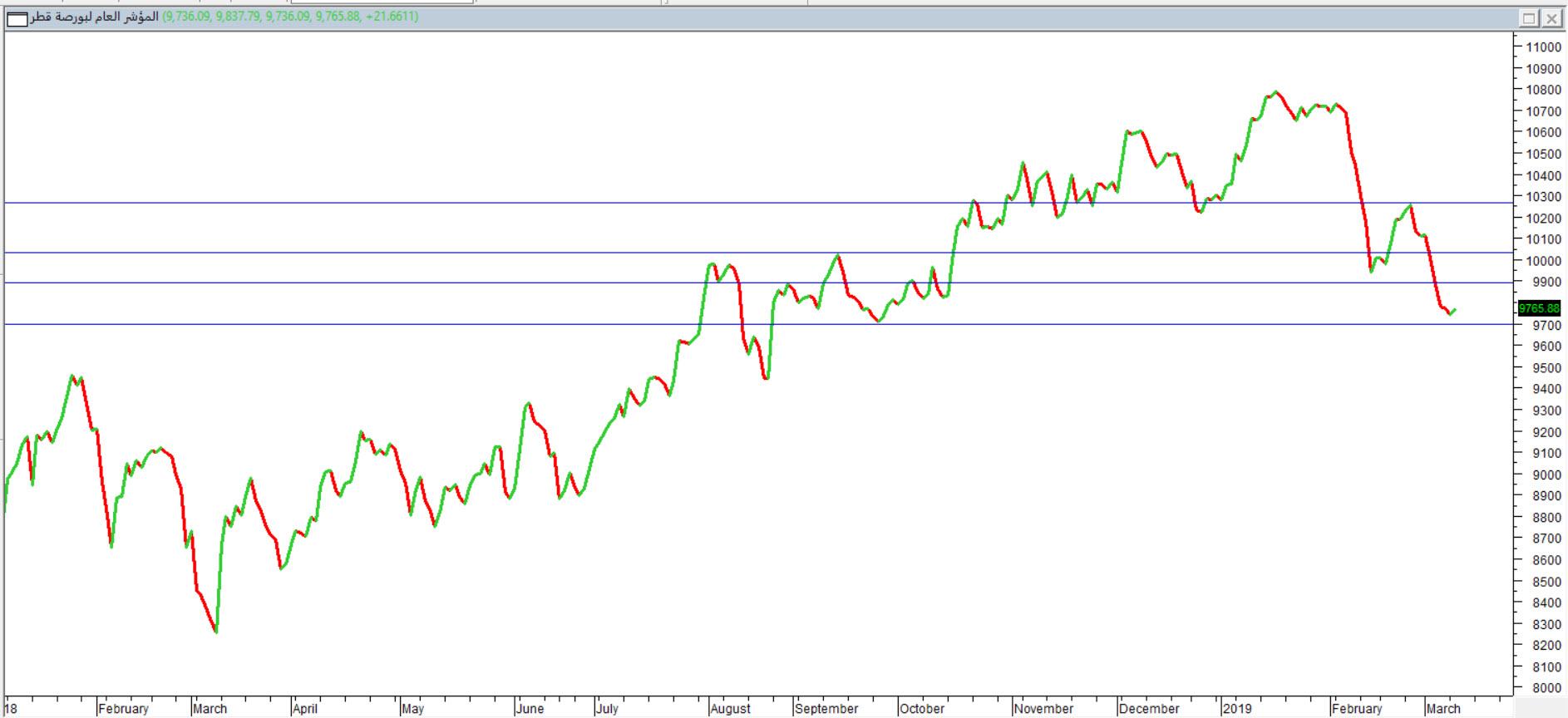
Task: Click the 10800 value on the price axis
Action: pos(1543,90)
